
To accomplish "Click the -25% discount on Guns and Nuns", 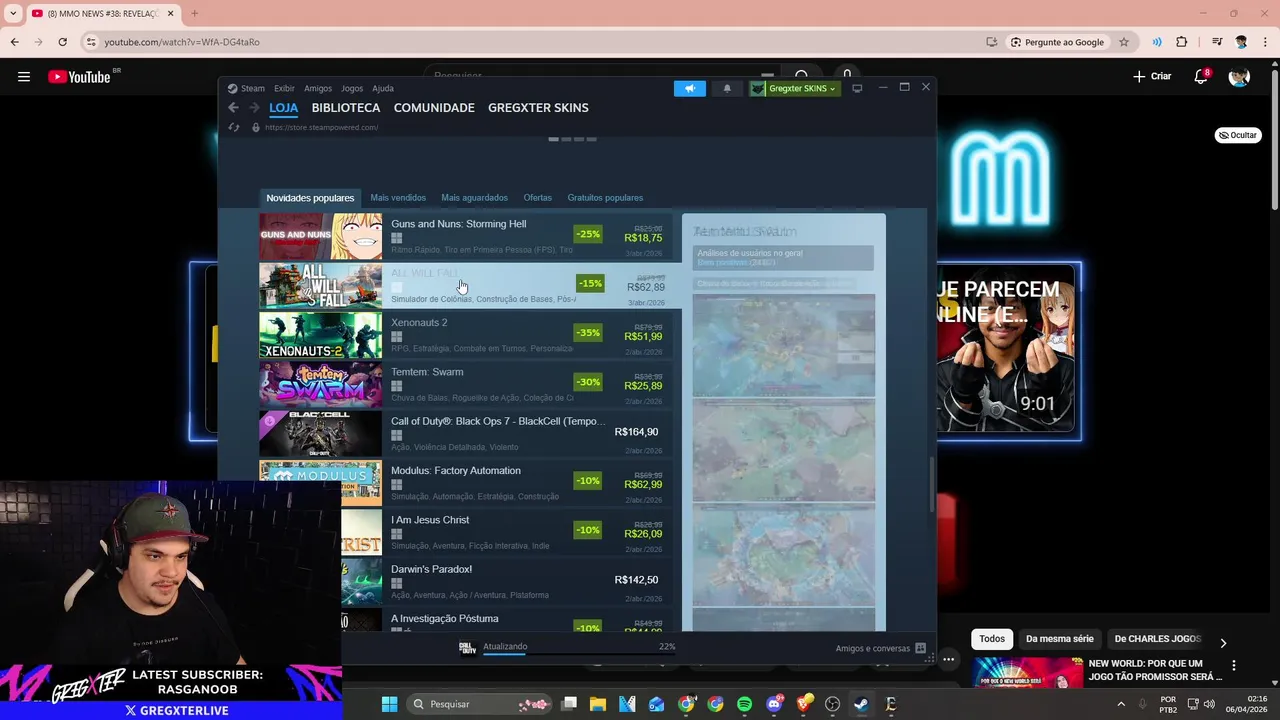I will click(x=588, y=234).
